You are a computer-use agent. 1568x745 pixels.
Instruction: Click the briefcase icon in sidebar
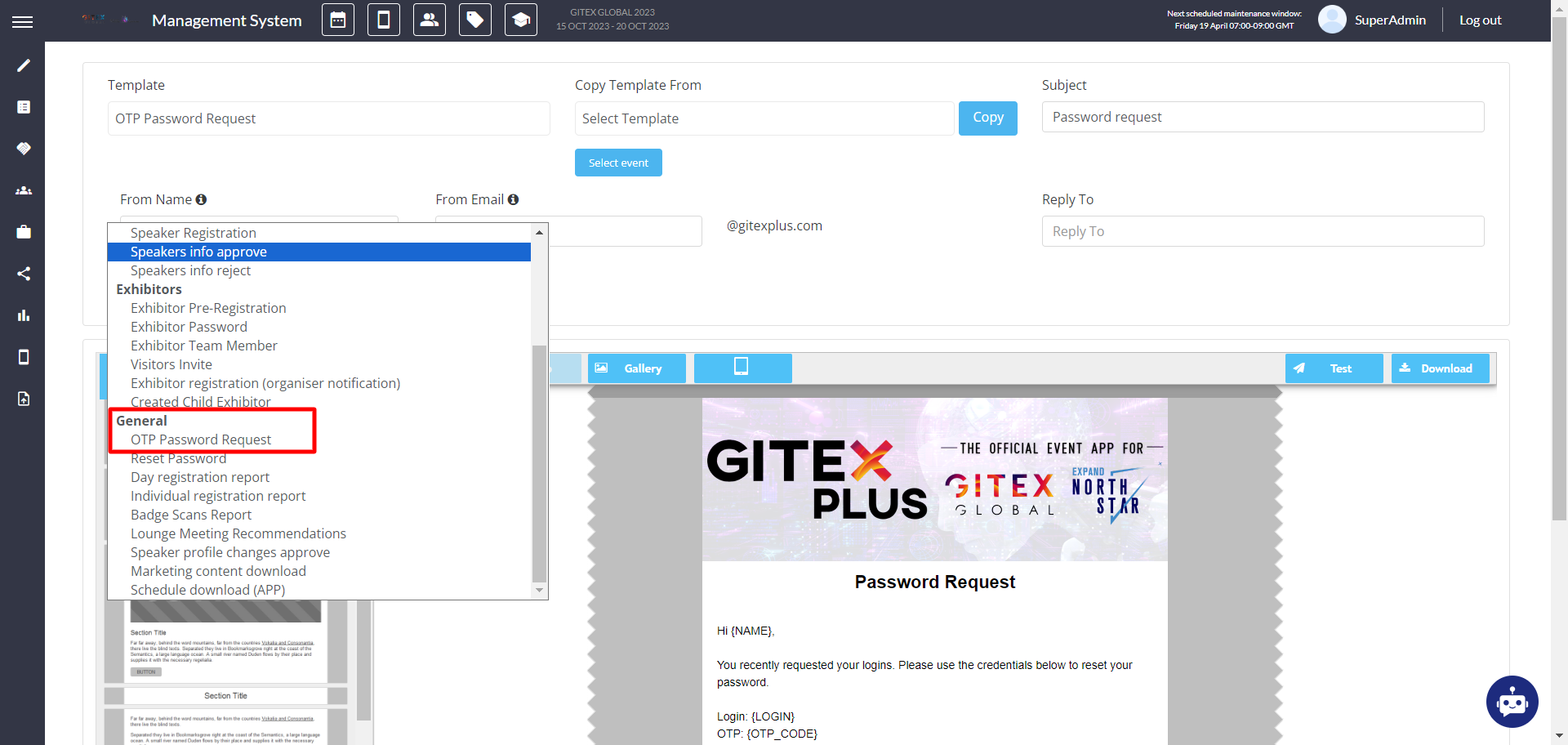point(24,232)
